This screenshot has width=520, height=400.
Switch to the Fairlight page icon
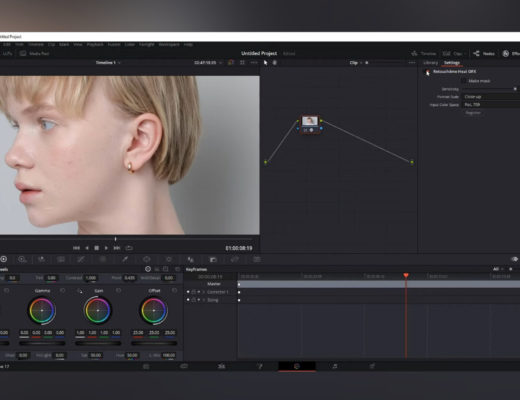pos(335,366)
